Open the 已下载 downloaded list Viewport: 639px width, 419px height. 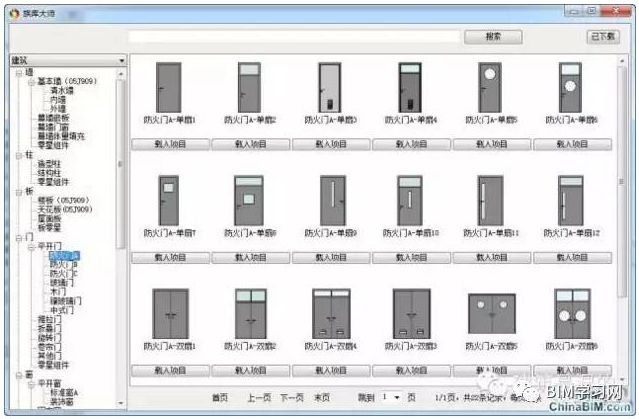(603, 37)
